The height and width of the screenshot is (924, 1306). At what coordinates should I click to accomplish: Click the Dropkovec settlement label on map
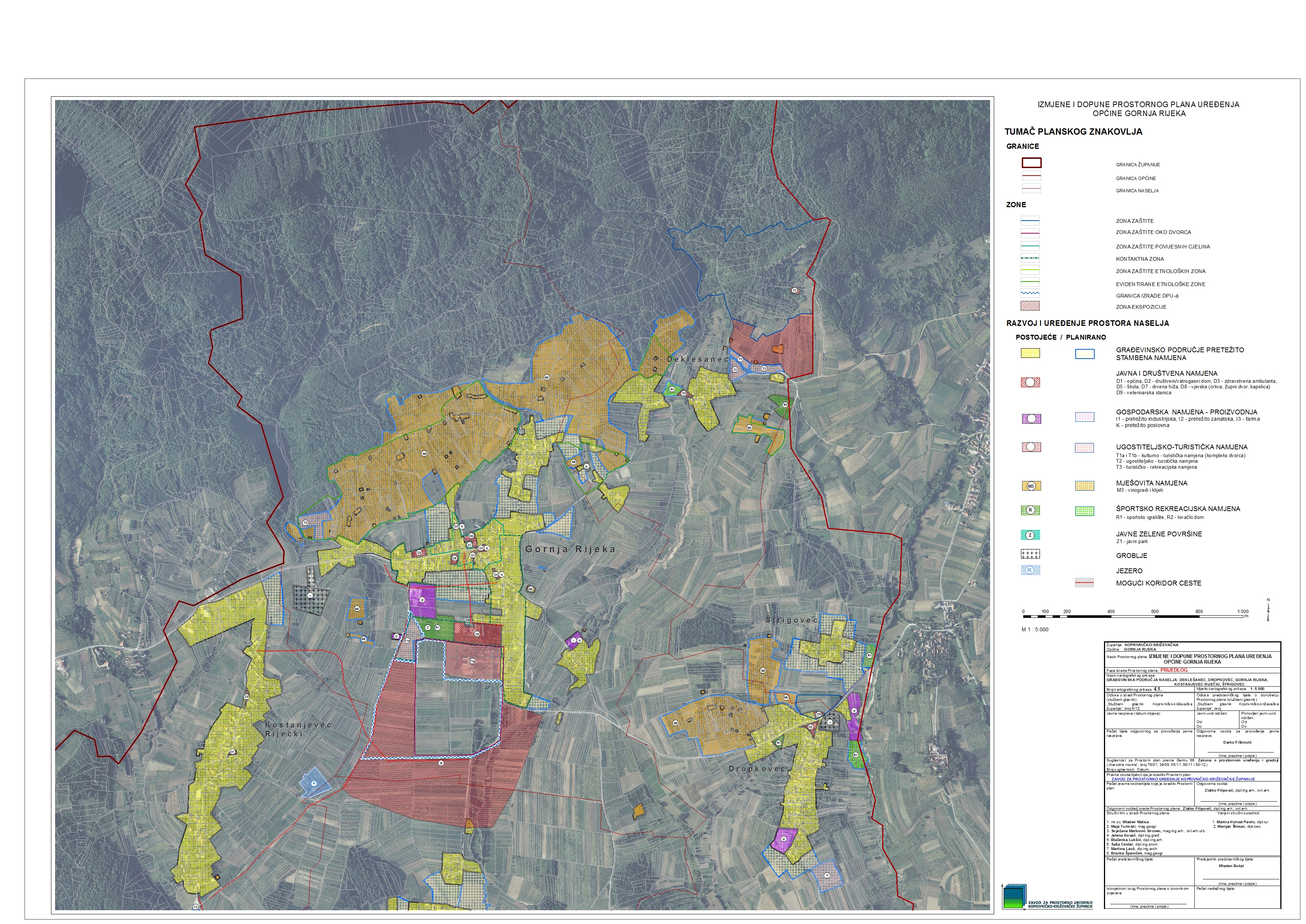tap(757, 769)
